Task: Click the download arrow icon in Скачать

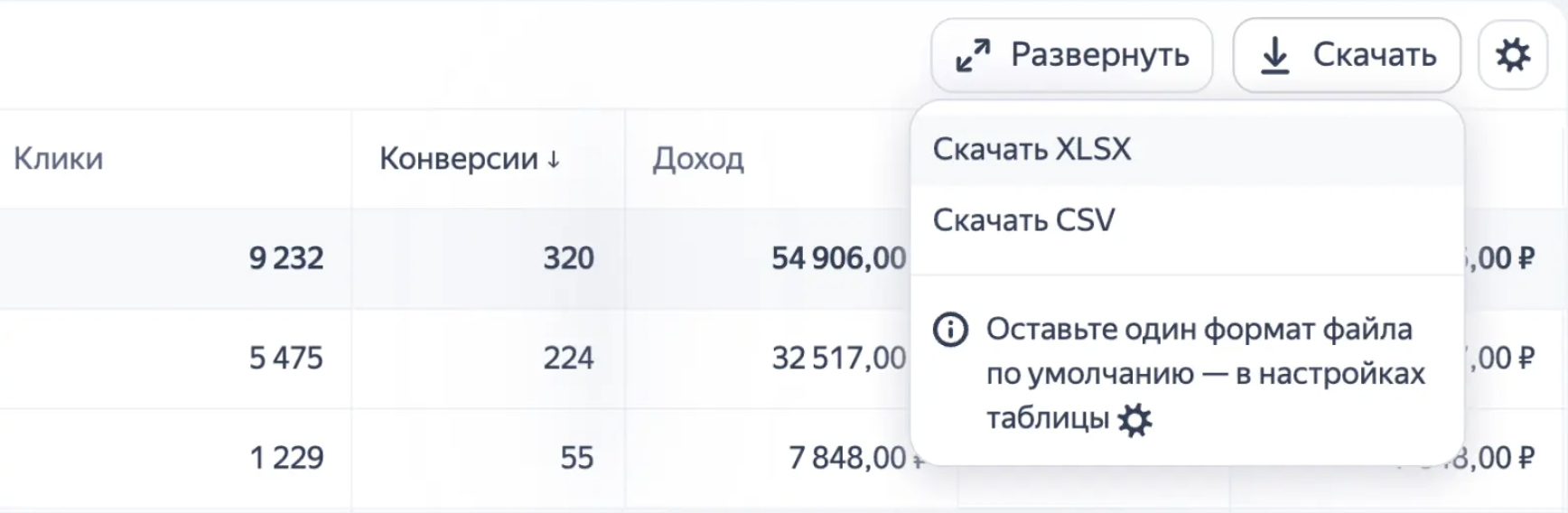Action: 1274,55
